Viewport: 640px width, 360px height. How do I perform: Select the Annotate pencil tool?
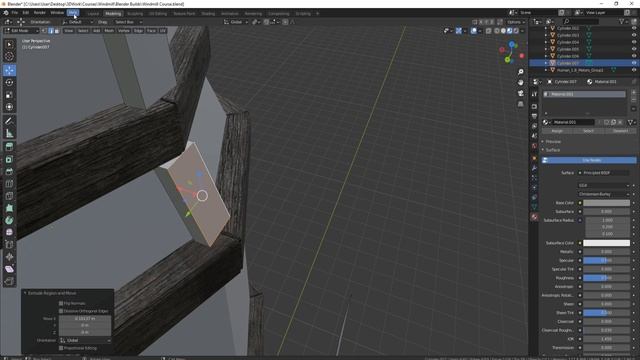click(x=9, y=121)
